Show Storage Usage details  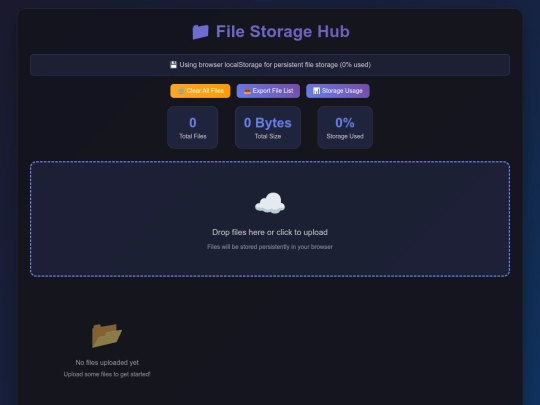tap(338, 91)
